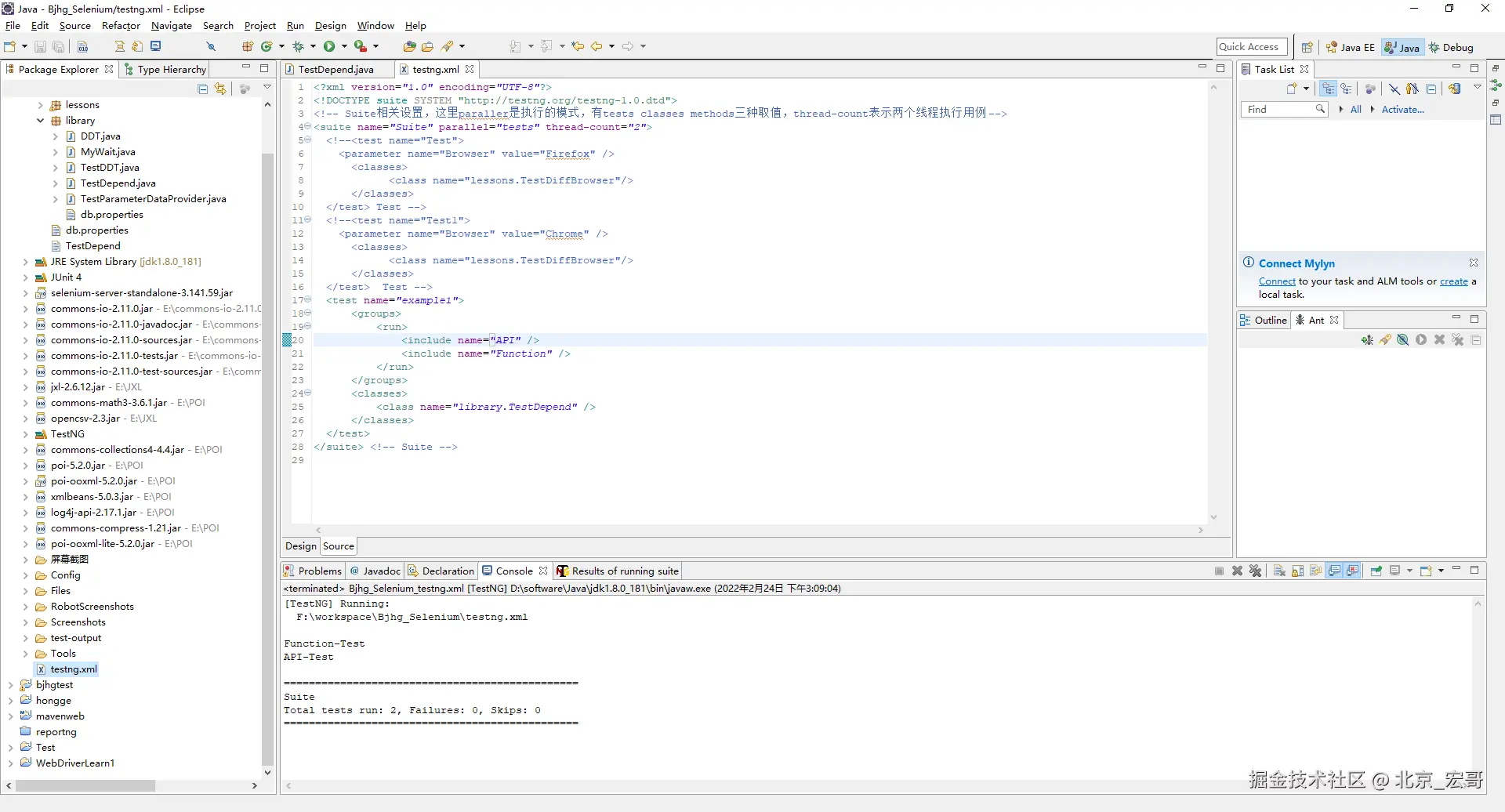1505x812 pixels.
Task: Expand the bjhgtest project node
Action: coord(11,685)
